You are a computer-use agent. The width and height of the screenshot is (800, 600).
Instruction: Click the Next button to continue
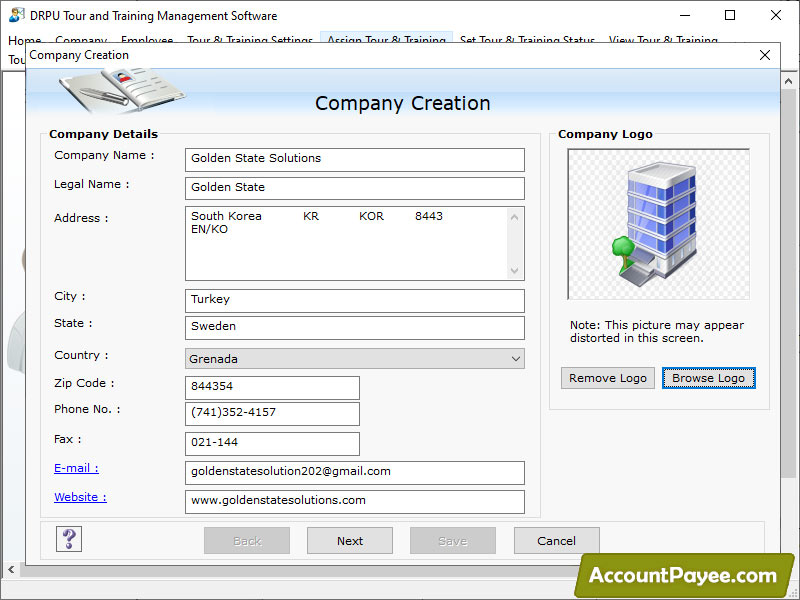pos(349,540)
